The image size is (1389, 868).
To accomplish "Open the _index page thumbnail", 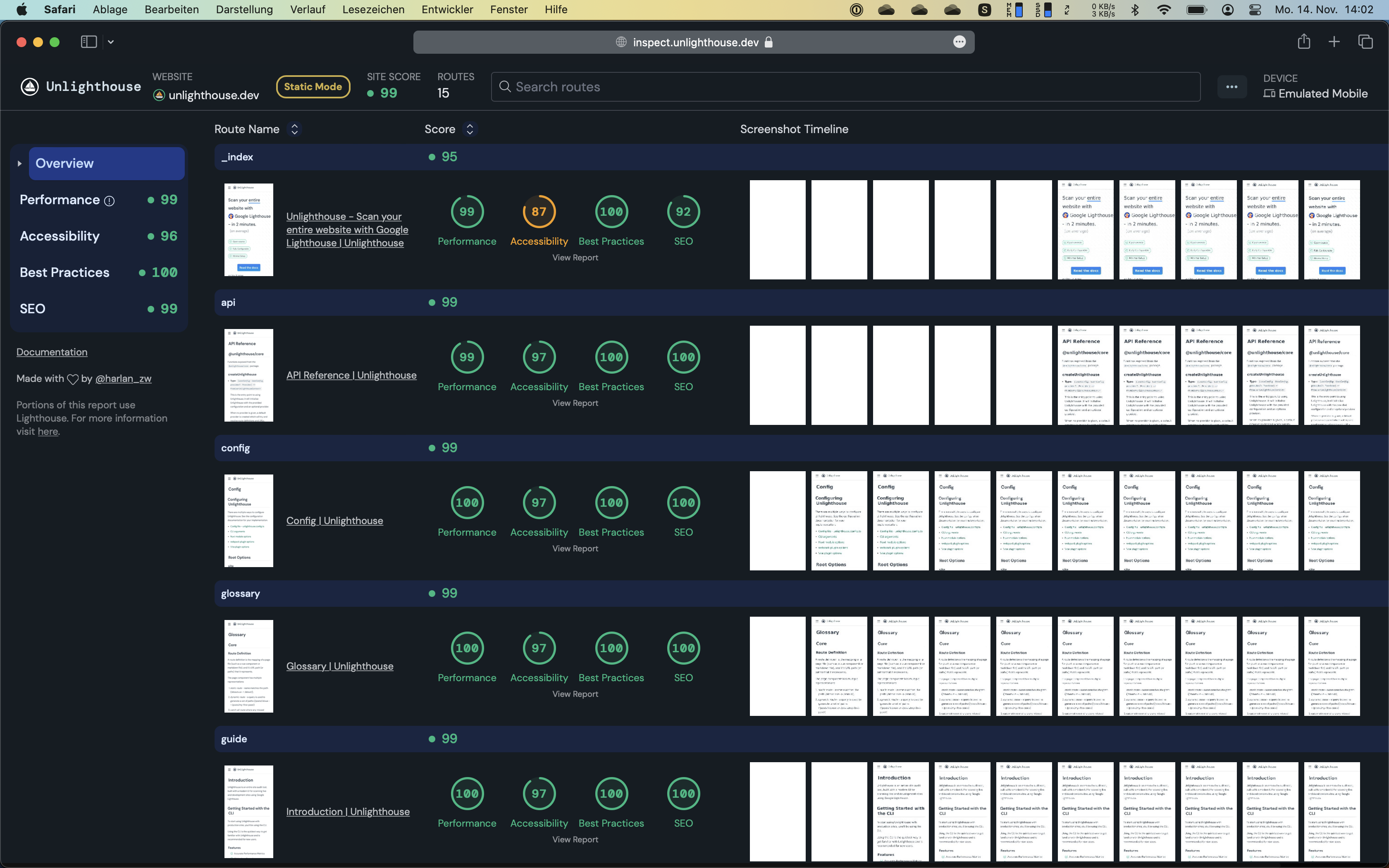I will (248, 230).
